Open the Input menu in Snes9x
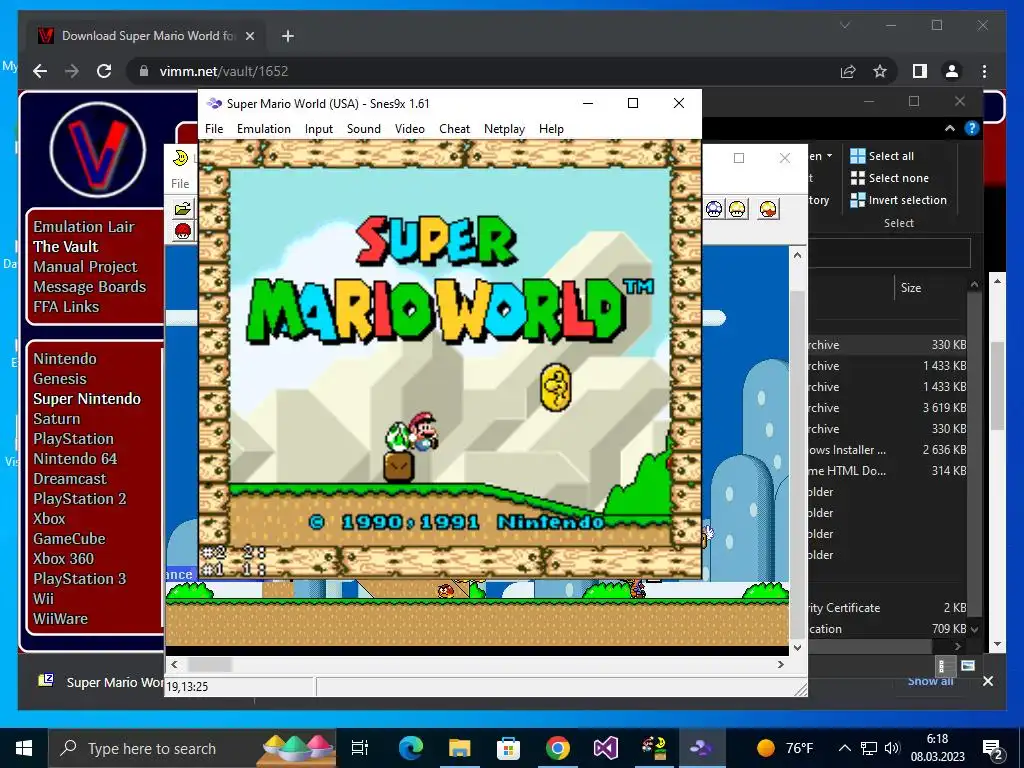1024x768 pixels. (319, 129)
